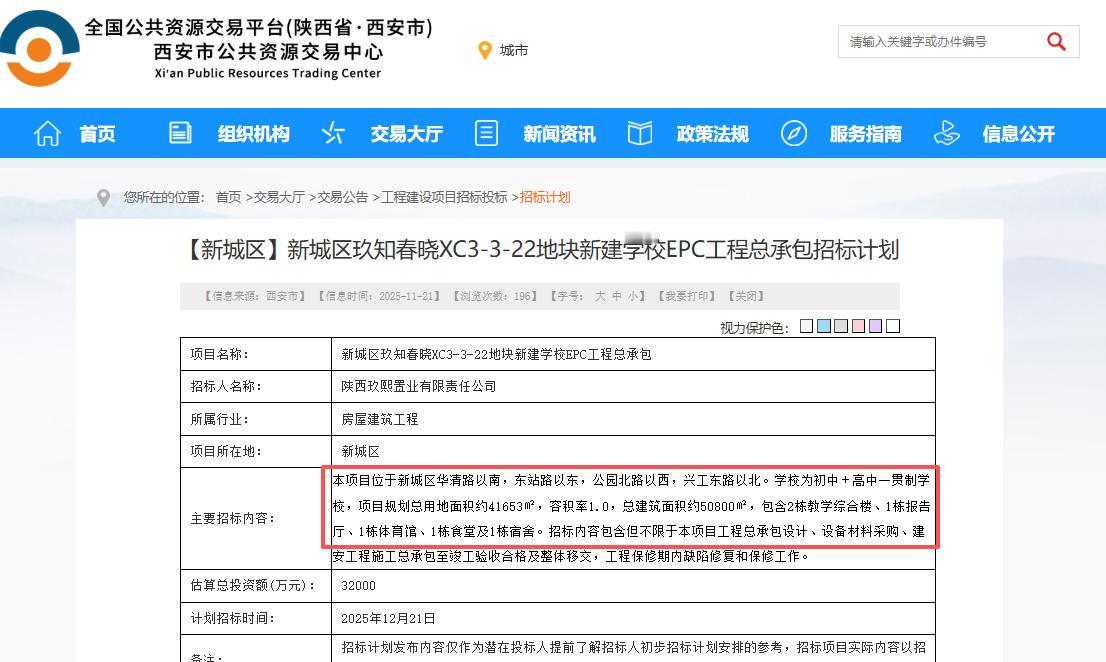Image resolution: width=1106 pixels, height=662 pixels.
Task: Click the 信息时间 2025-11-21 text
Action: tap(379, 296)
